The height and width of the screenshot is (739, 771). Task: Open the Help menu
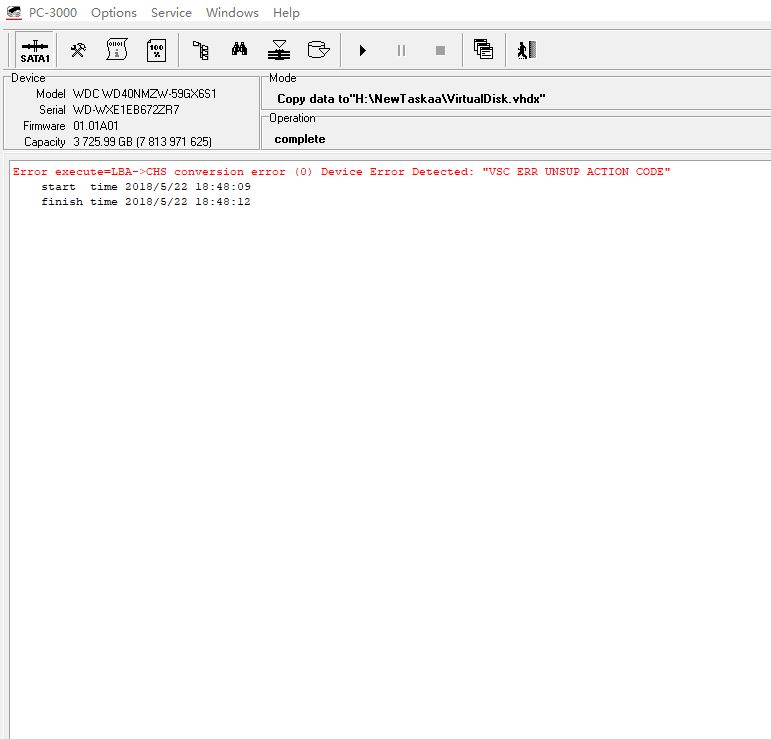(x=286, y=13)
